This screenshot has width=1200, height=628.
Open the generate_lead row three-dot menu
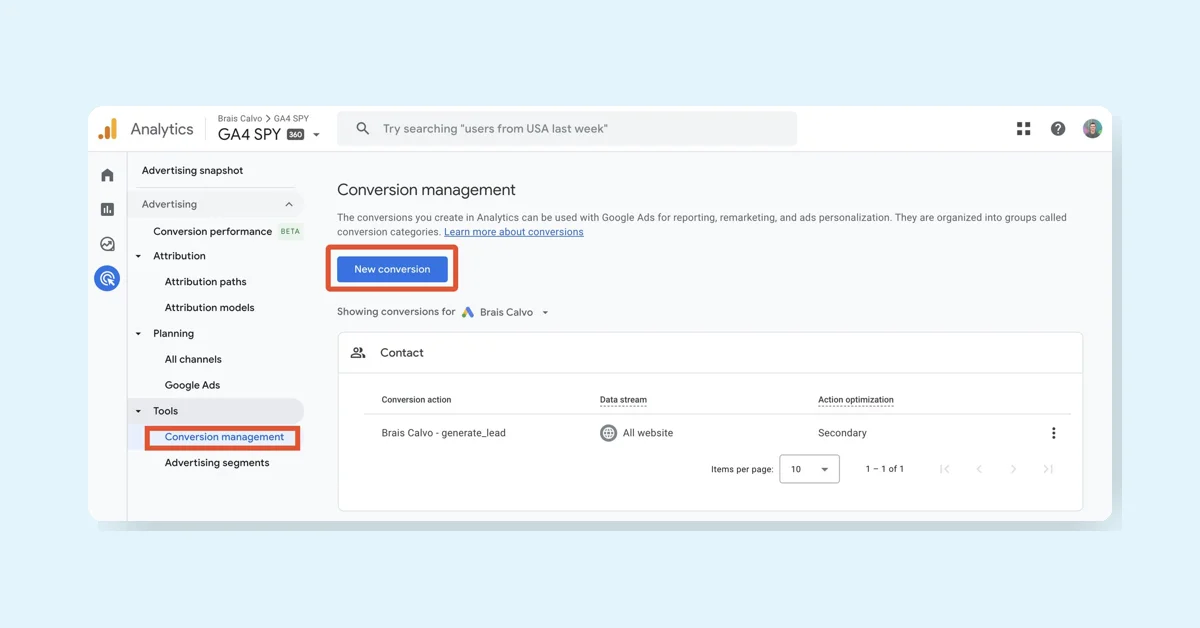(x=1053, y=433)
